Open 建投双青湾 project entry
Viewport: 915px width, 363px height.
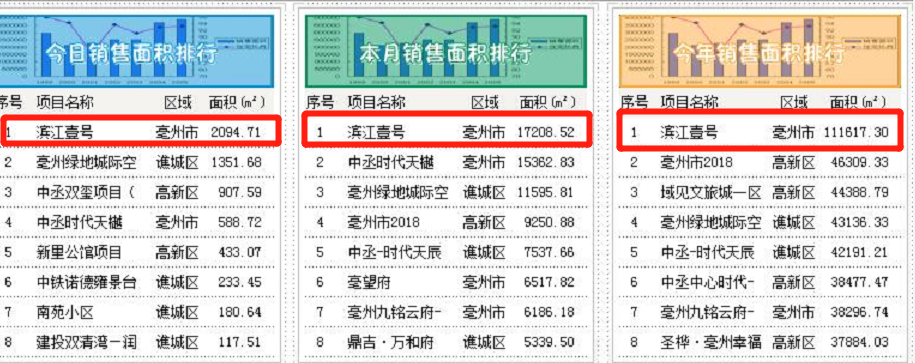pyautogui.click(x=86, y=342)
